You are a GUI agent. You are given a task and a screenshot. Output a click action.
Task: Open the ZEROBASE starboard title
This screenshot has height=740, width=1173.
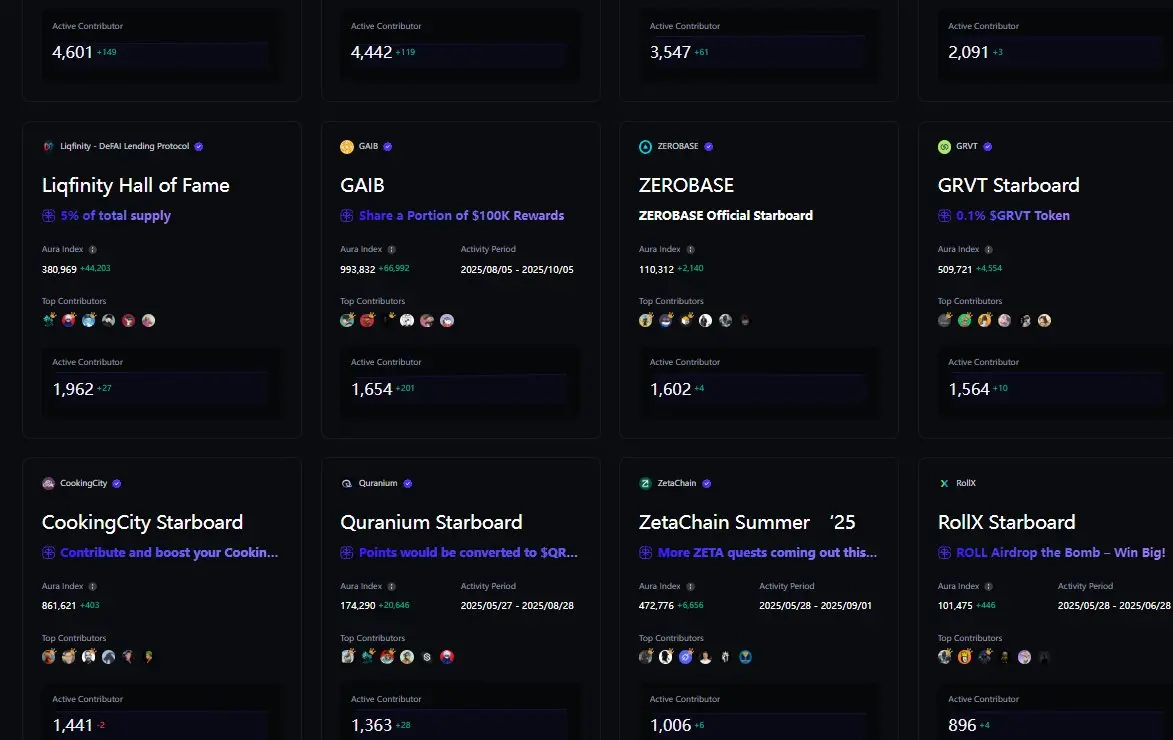(x=686, y=186)
